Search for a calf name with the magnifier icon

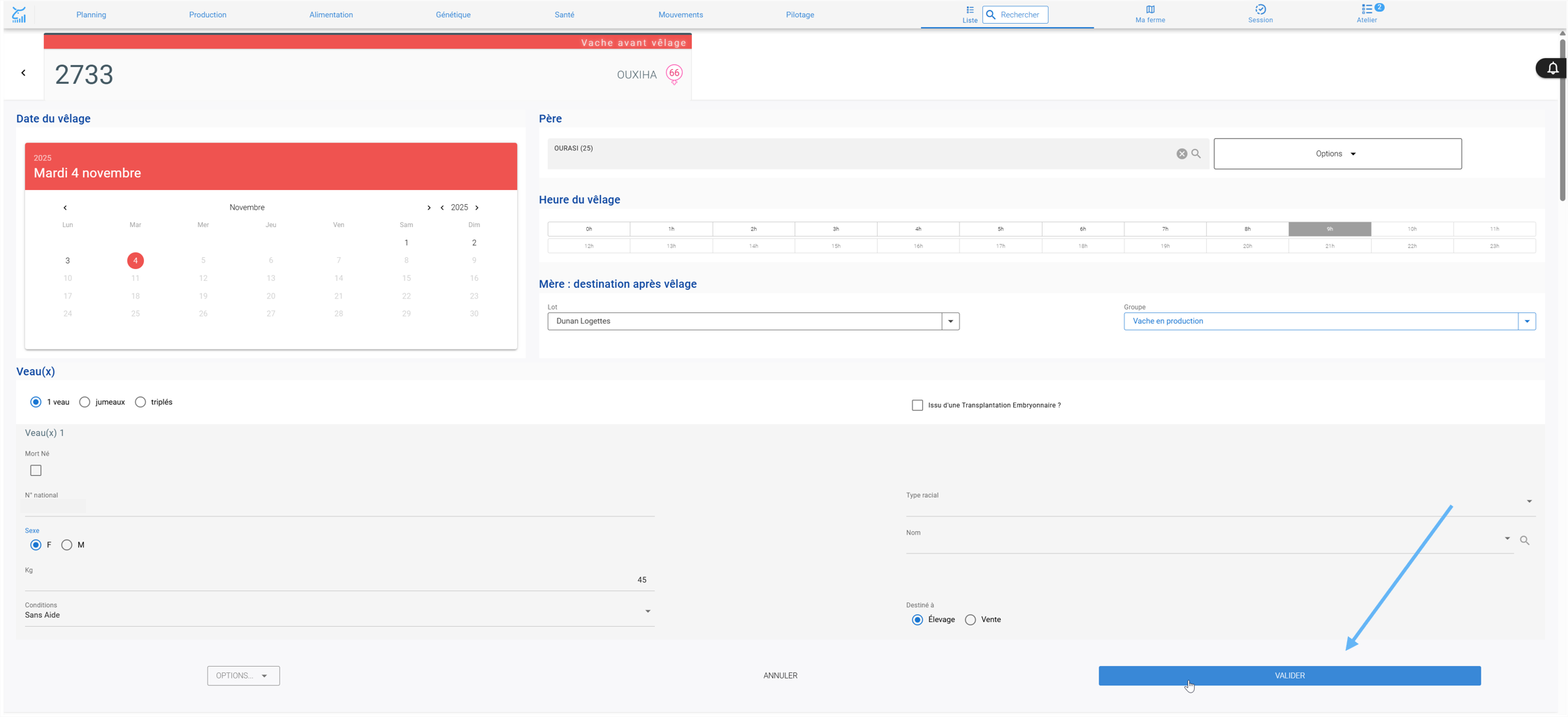1525,540
